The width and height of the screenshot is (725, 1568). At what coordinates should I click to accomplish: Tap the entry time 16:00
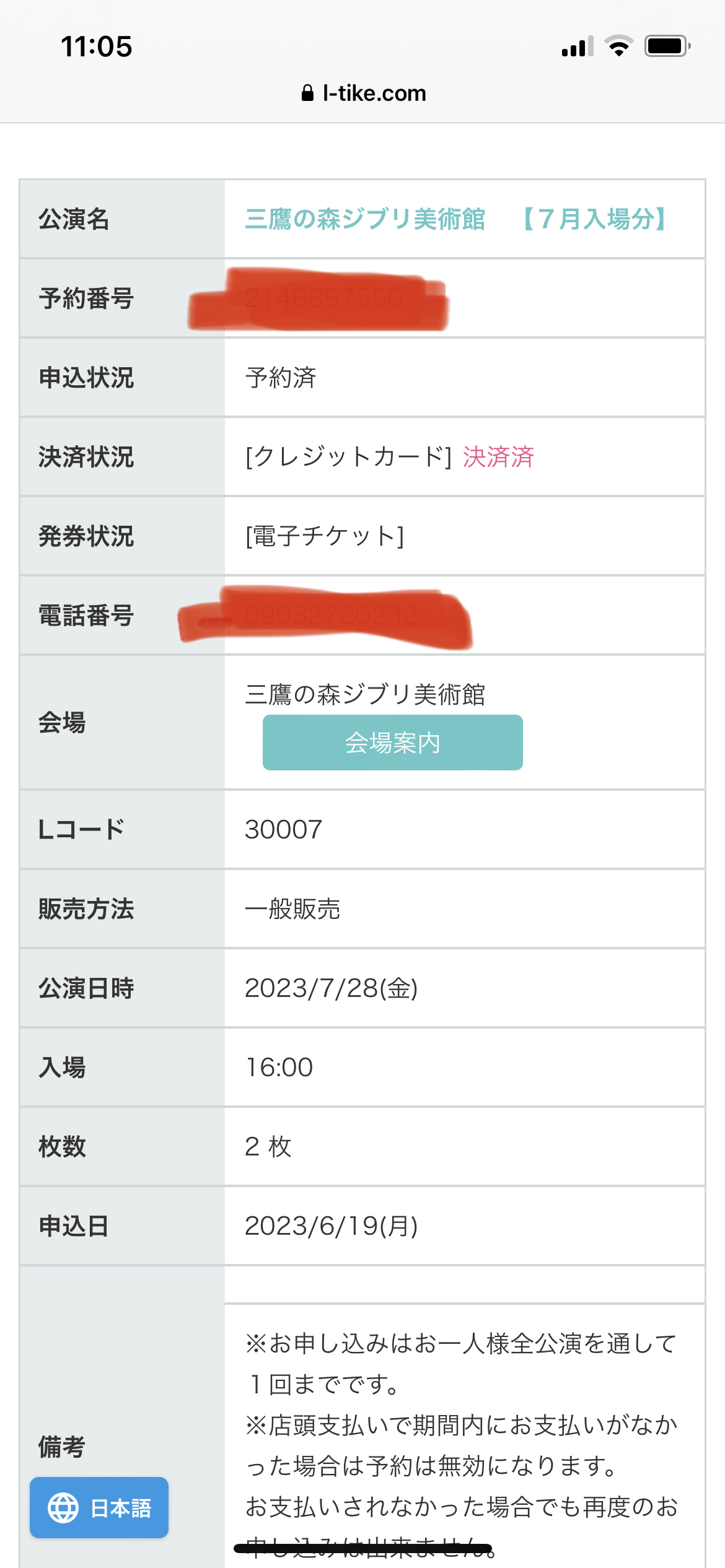[279, 1068]
